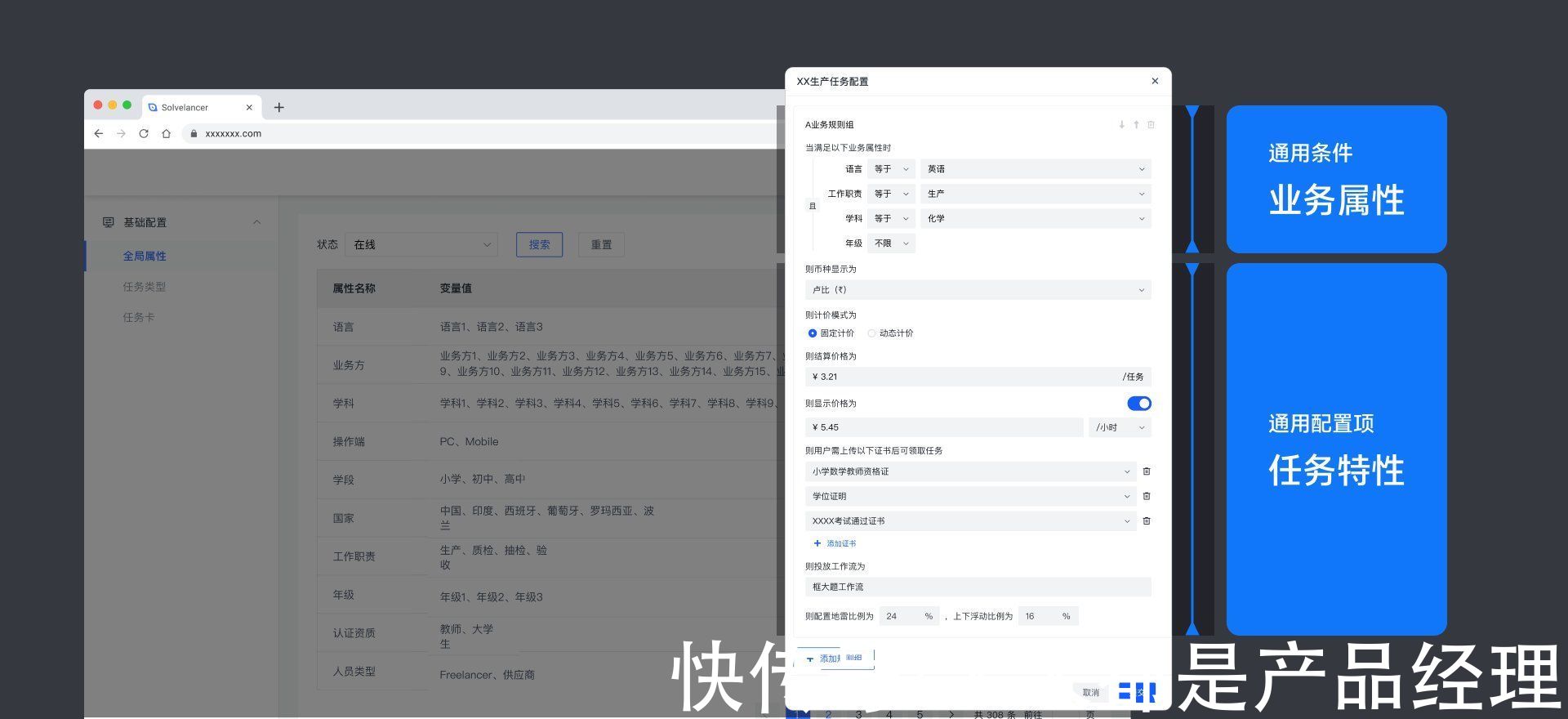1568x719 pixels.
Task: Open the 年级 不限 dropdown
Action: point(891,243)
